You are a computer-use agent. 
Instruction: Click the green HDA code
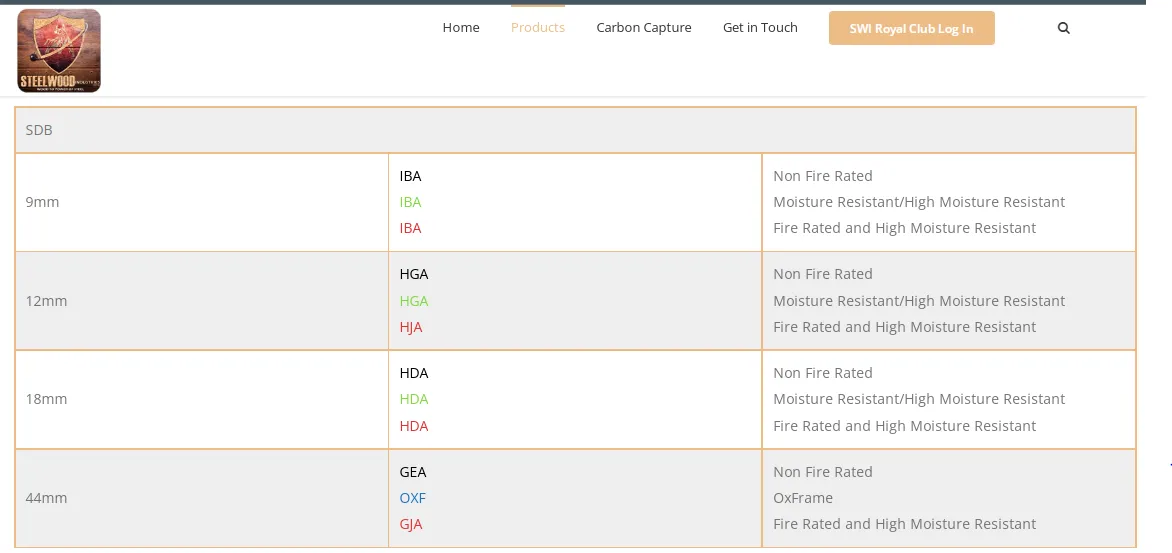[x=413, y=399]
